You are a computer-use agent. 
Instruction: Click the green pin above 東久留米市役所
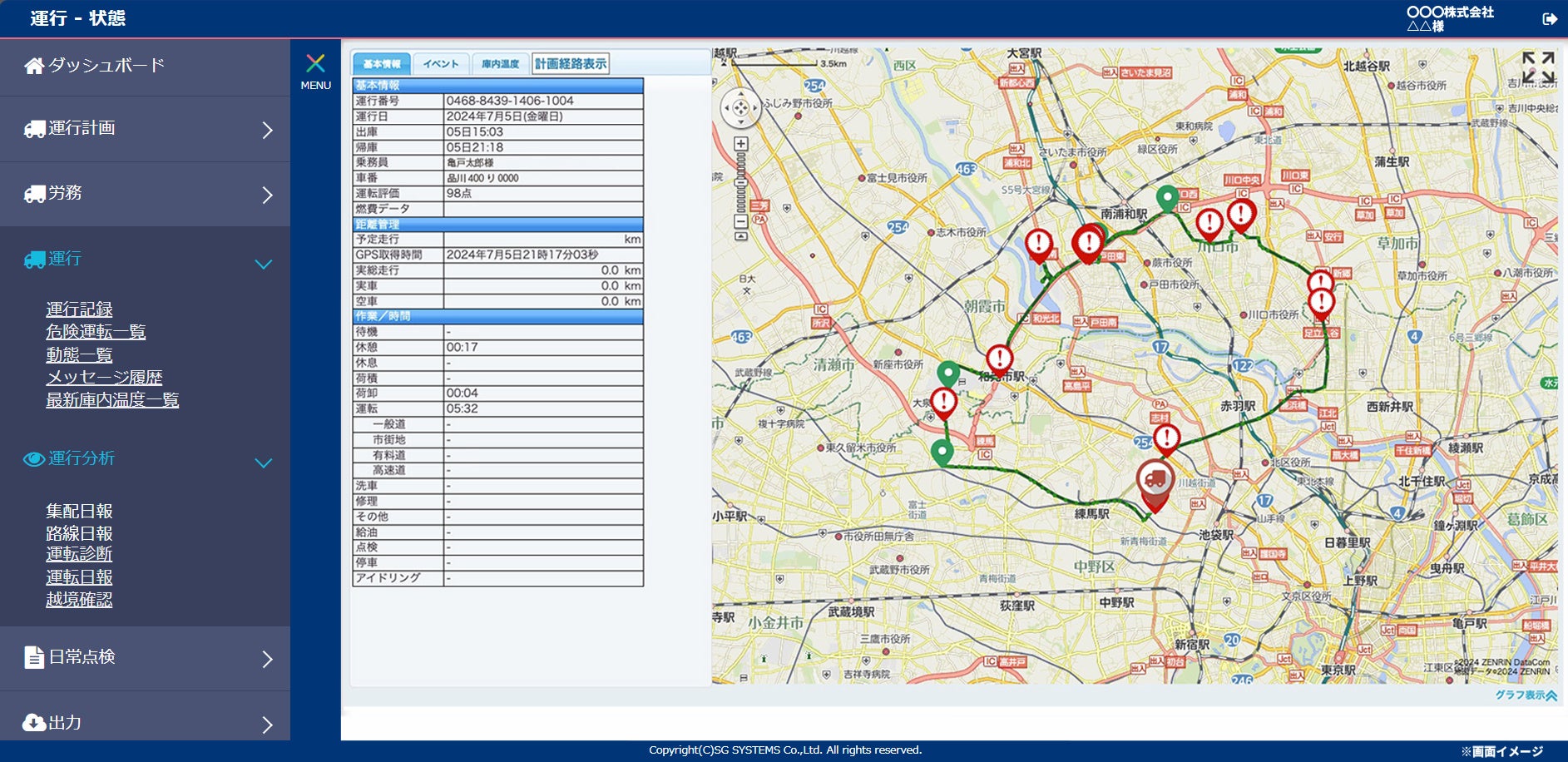pos(942,453)
